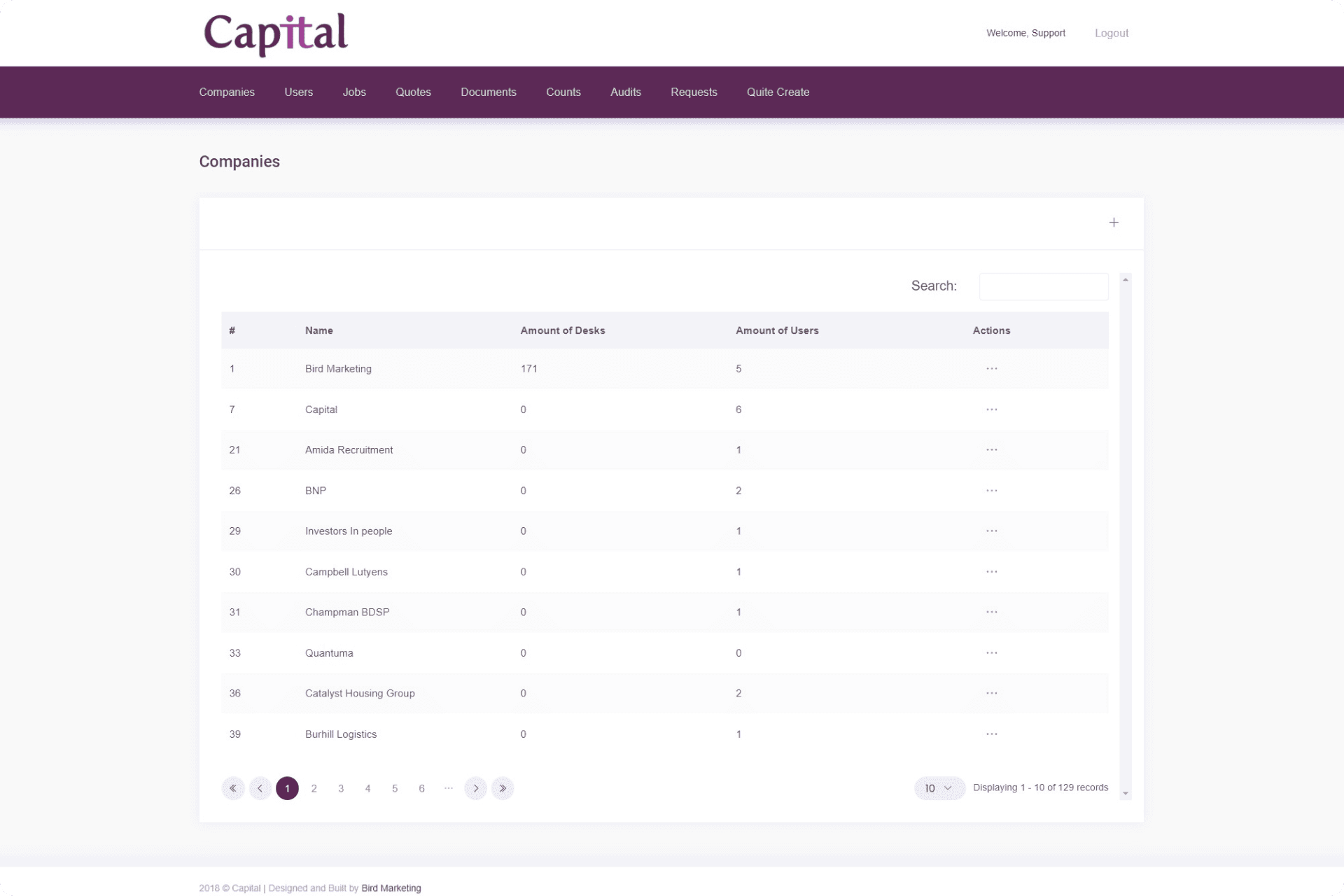Open the Quite Create section
1344x896 pixels.
pos(777,92)
